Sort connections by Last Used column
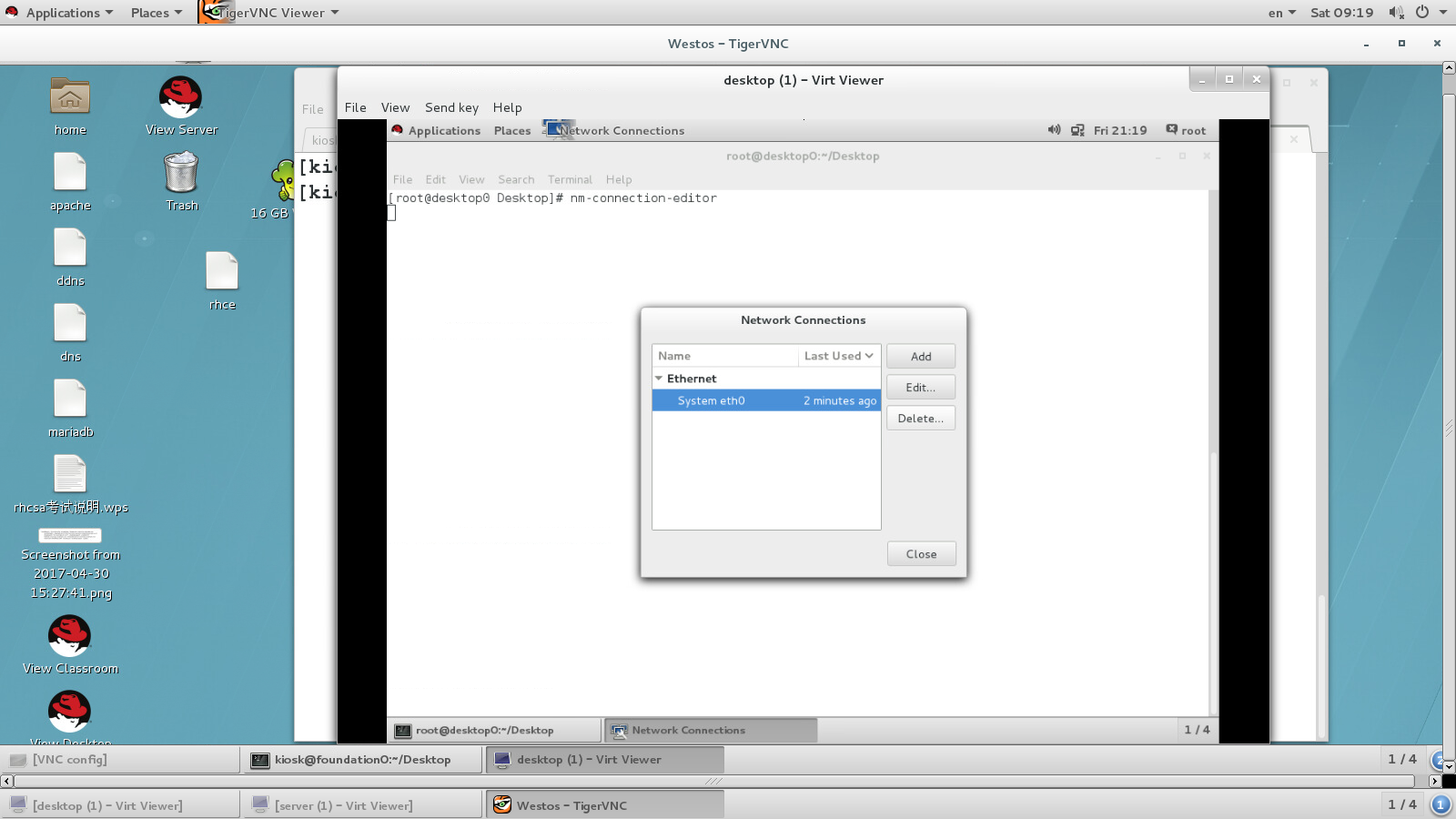 tap(838, 356)
